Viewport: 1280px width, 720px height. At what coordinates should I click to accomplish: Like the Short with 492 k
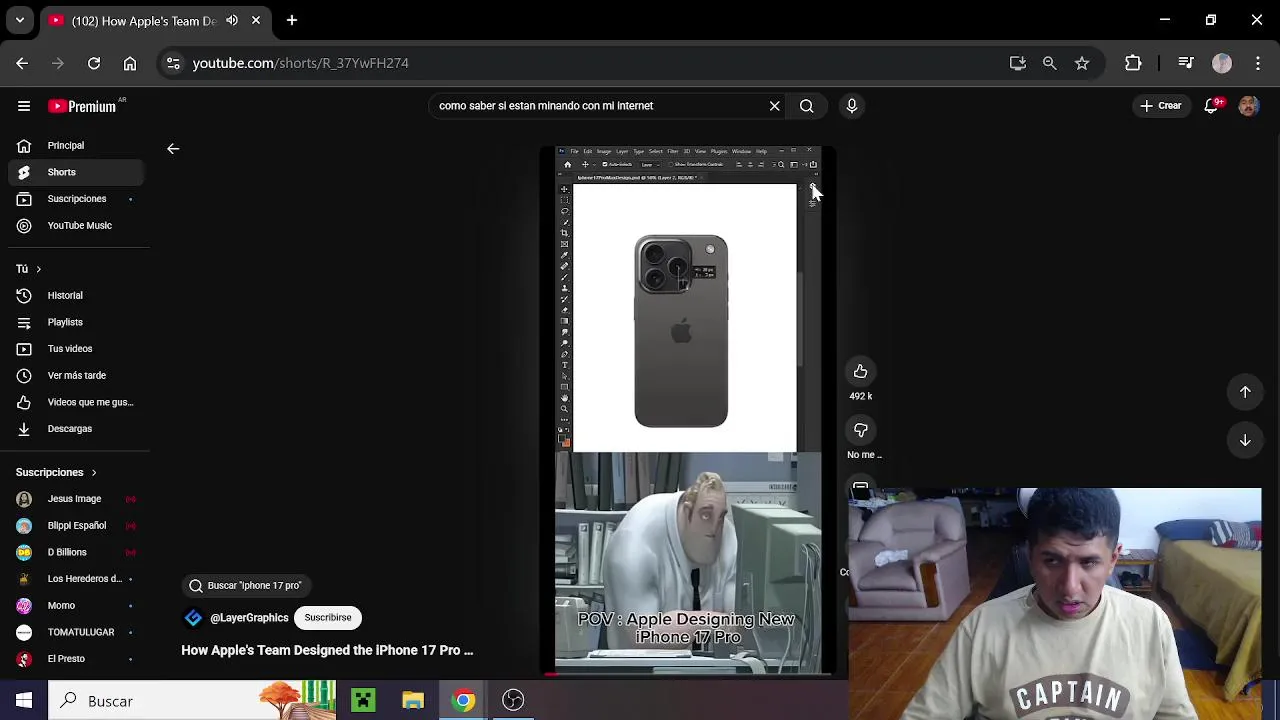[x=860, y=372]
